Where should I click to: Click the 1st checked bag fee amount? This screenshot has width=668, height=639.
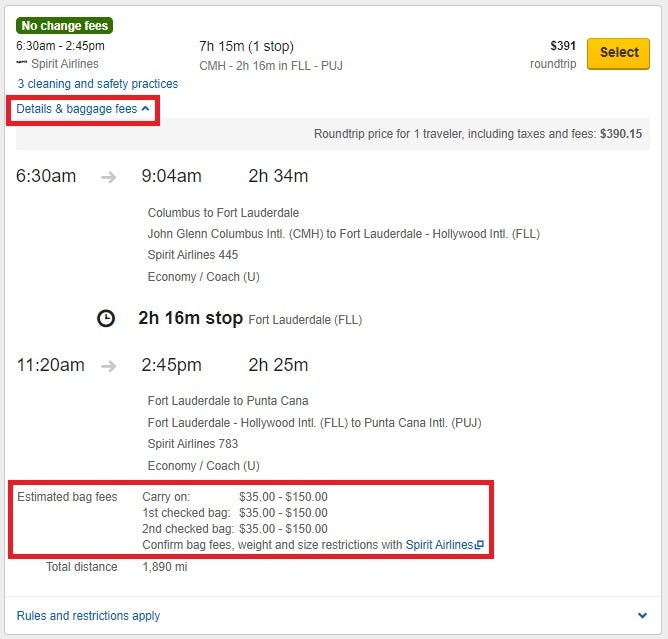coord(283,512)
